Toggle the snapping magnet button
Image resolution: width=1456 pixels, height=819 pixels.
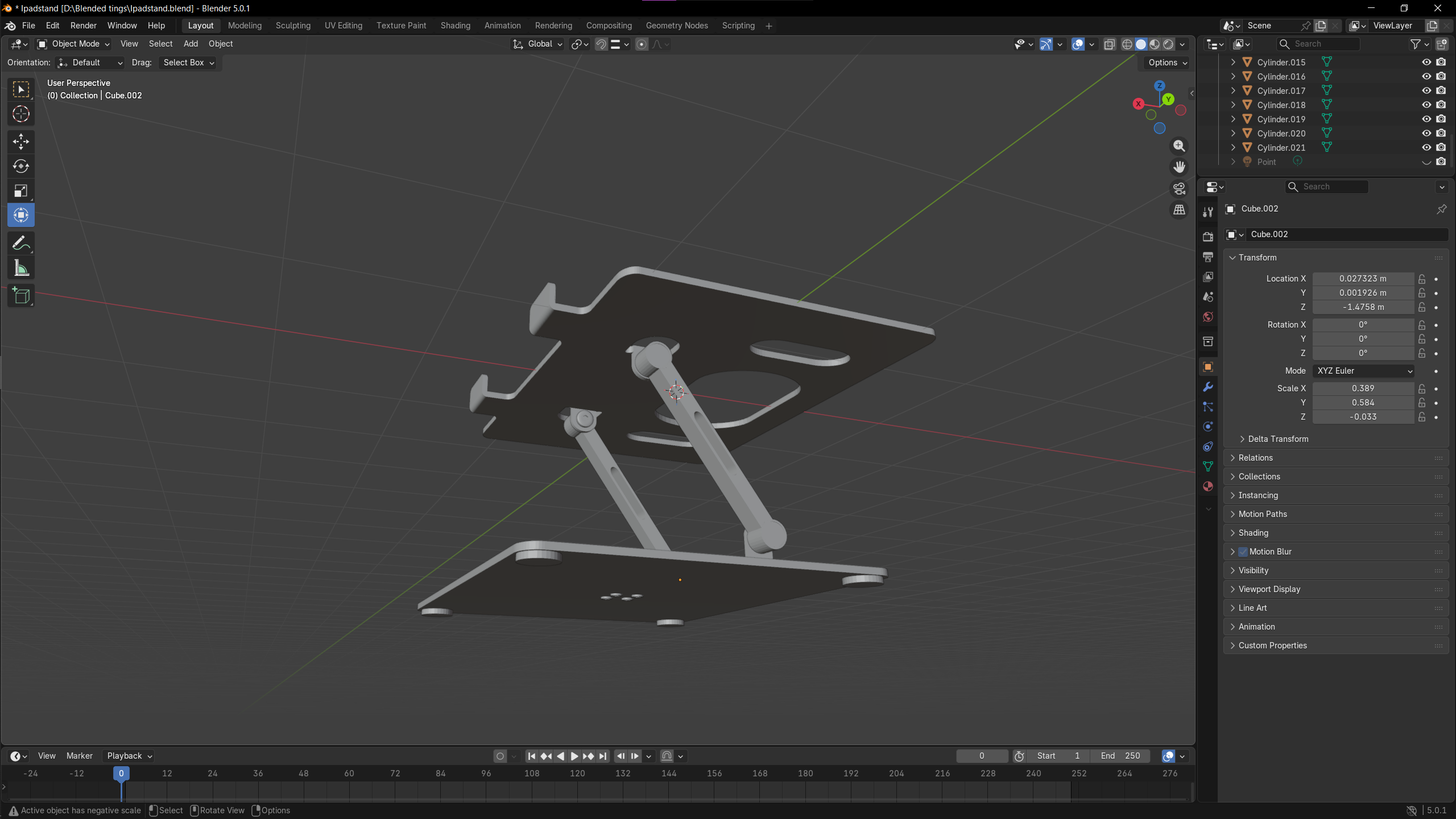[x=601, y=44]
